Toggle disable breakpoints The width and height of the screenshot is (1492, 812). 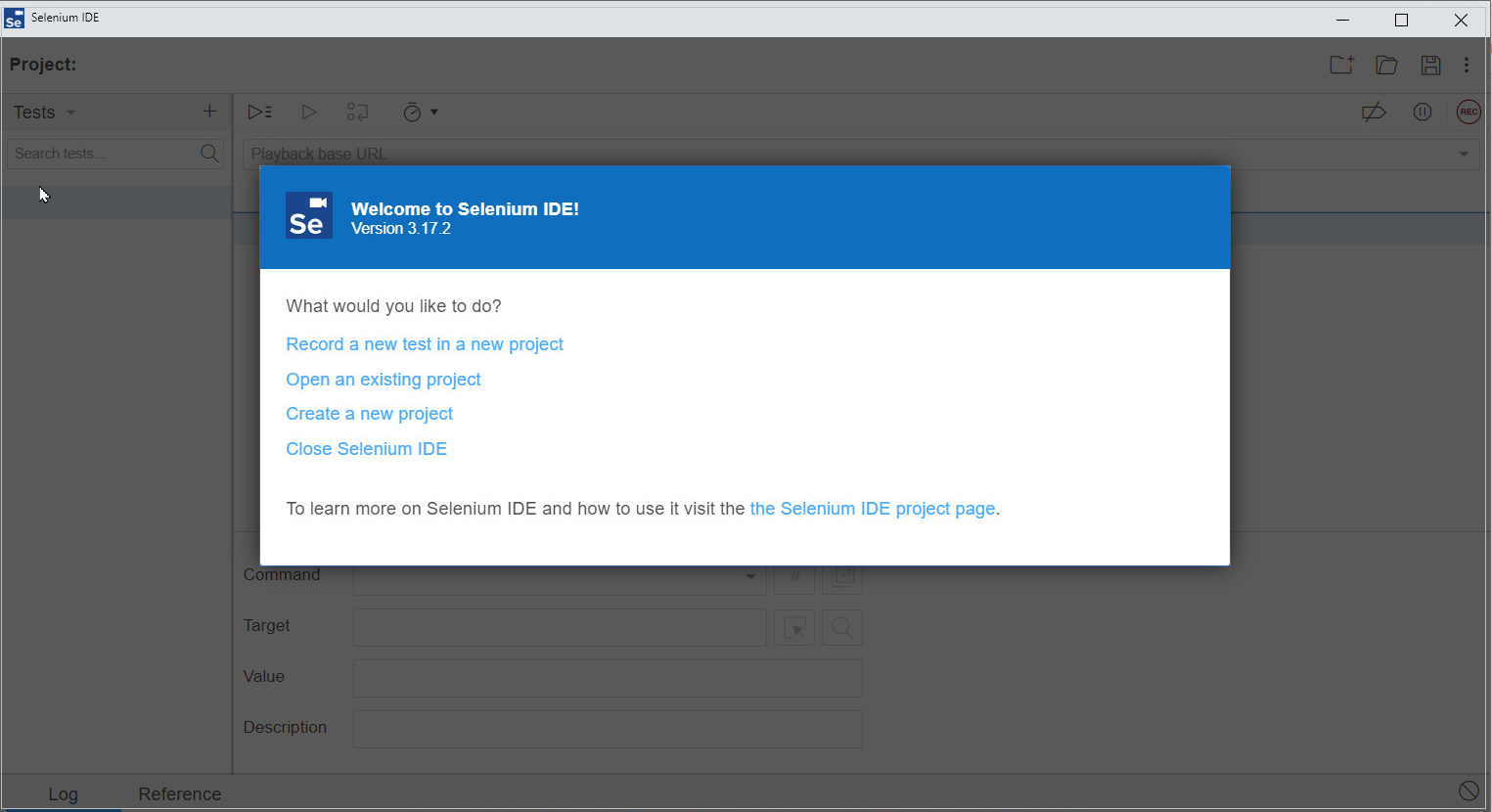[x=1374, y=112]
